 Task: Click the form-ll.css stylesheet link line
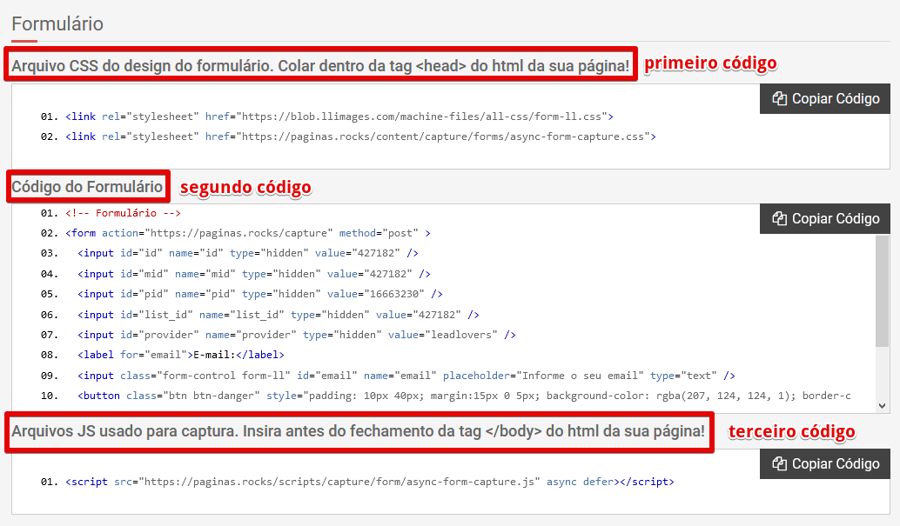click(339, 116)
